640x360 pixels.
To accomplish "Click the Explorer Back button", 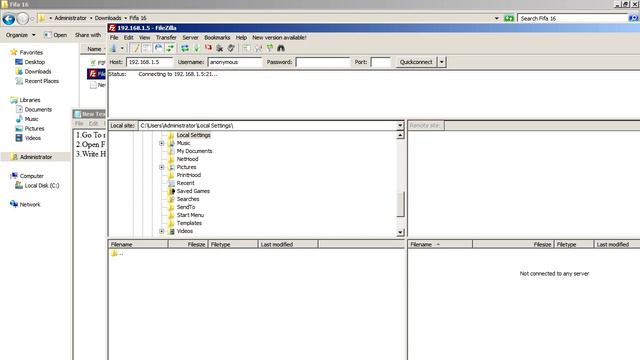I will (x=9, y=18).
